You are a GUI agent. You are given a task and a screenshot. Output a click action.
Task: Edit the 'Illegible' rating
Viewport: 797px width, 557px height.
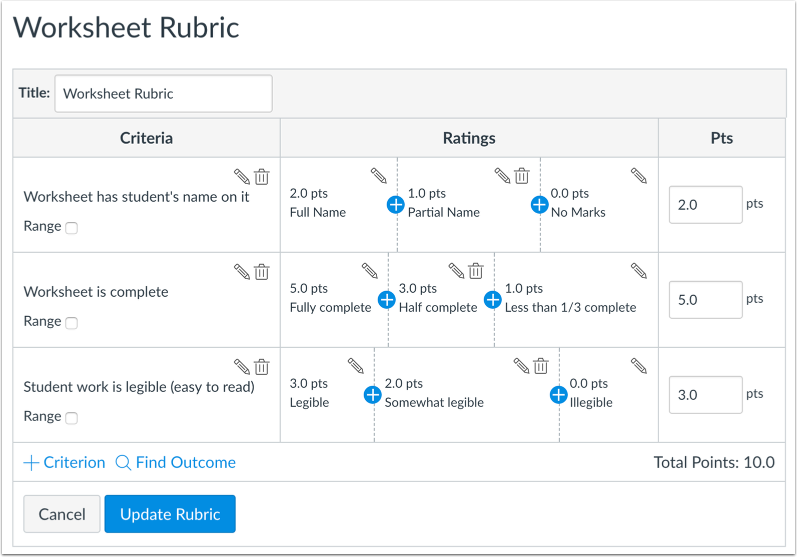639,366
